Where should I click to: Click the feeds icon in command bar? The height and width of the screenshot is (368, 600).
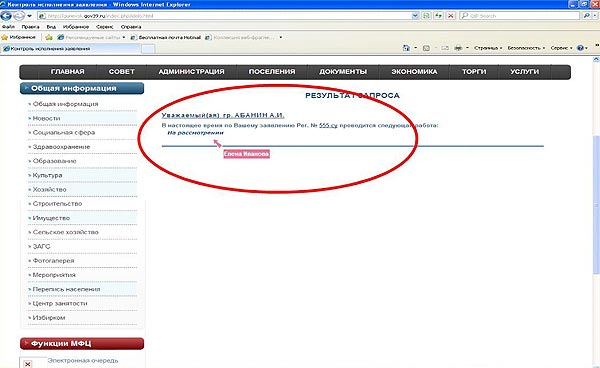[426, 48]
